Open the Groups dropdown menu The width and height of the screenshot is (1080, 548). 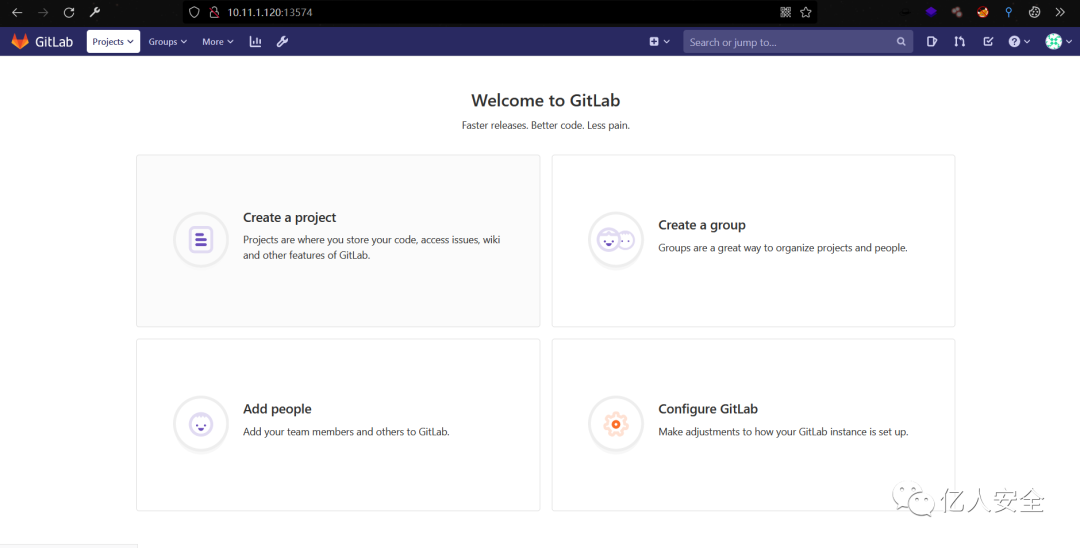tap(167, 41)
